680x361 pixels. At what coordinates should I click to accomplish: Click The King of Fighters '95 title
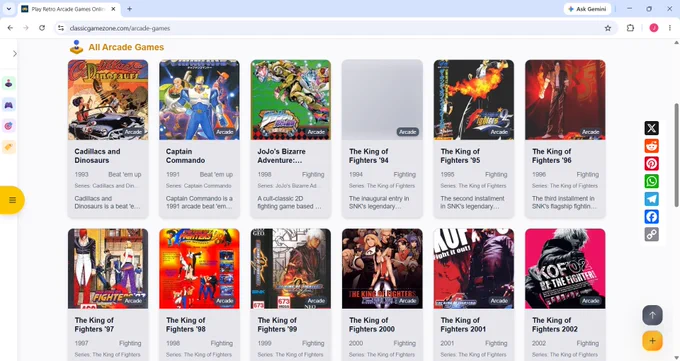(x=460, y=156)
